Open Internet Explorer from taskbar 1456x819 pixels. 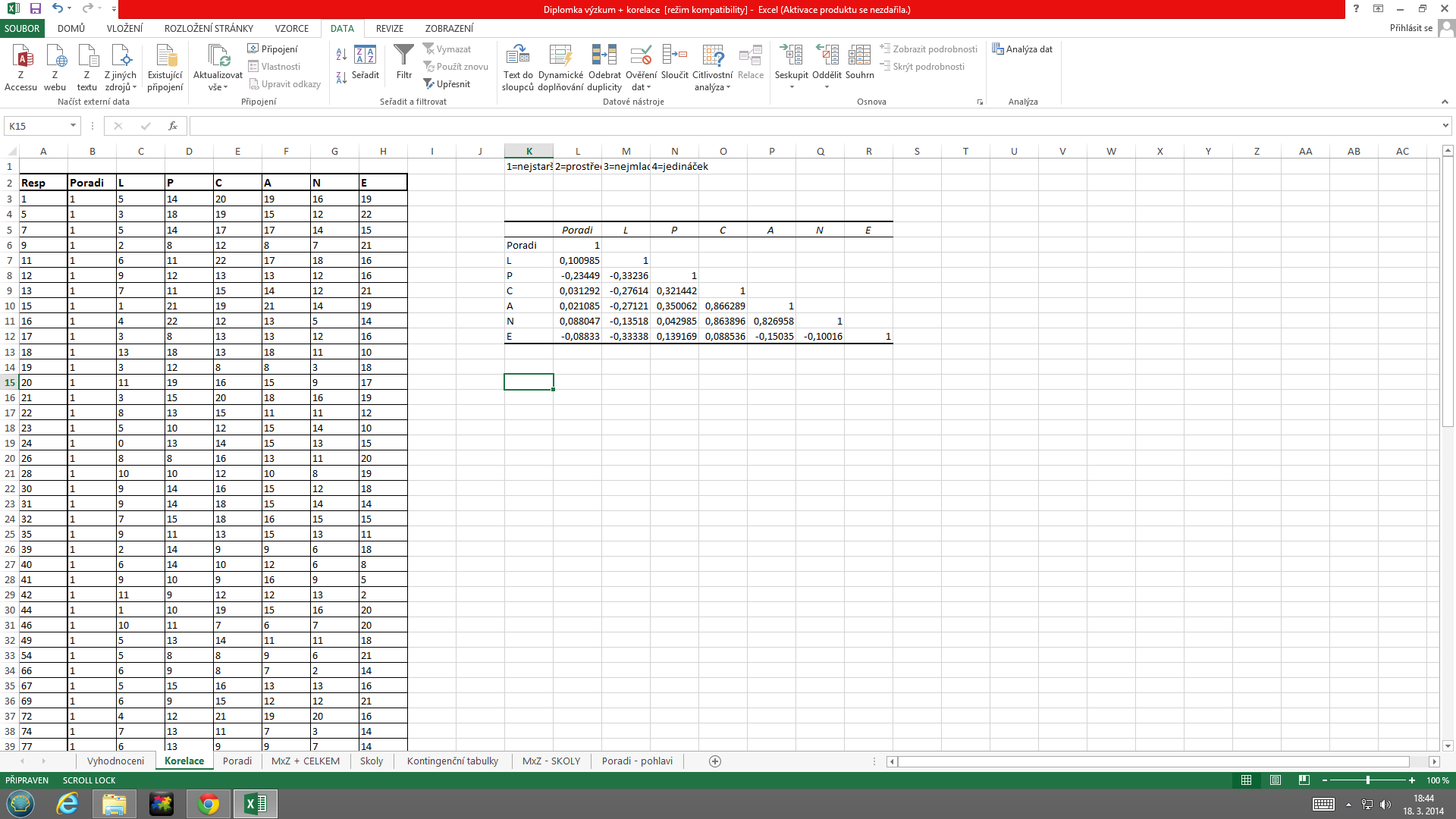[x=67, y=804]
